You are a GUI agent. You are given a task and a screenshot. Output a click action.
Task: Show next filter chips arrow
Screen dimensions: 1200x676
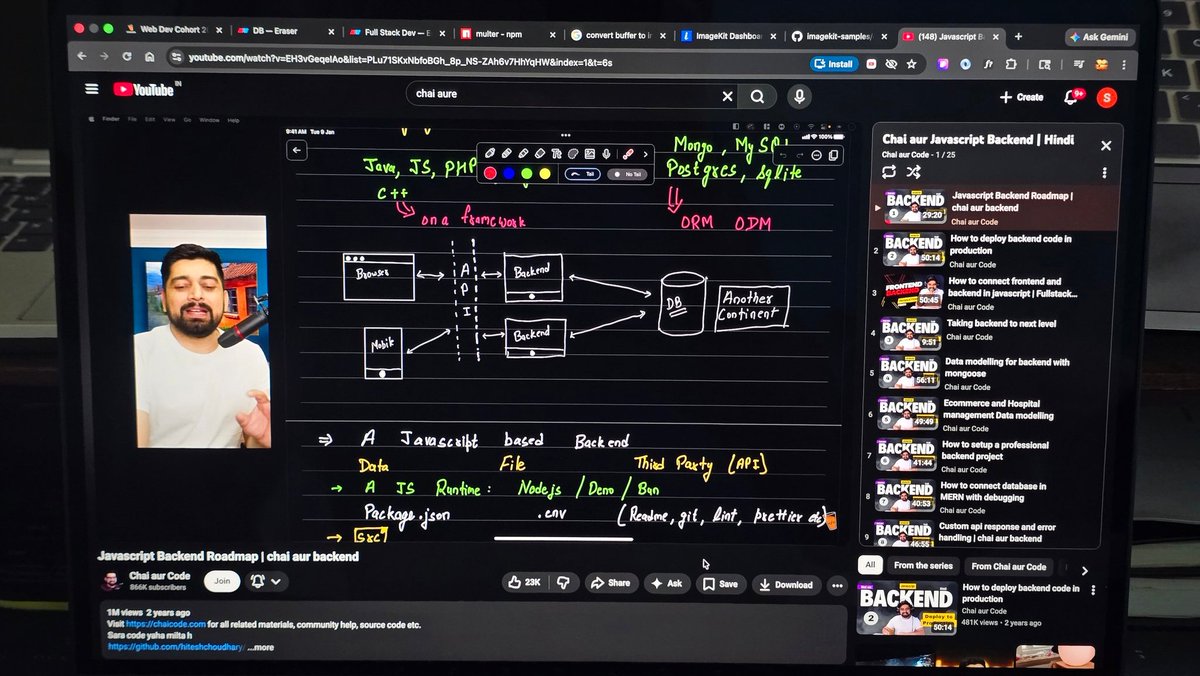point(1085,571)
